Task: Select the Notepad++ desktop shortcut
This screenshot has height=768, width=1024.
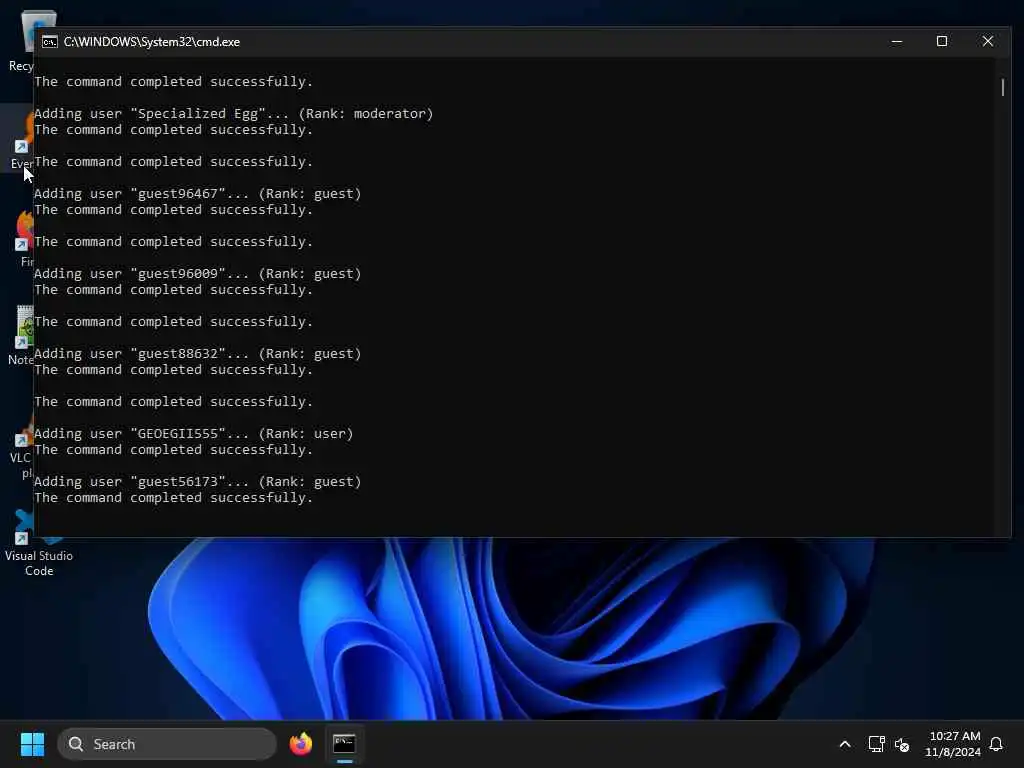Action: pyautogui.click(x=21, y=336)
